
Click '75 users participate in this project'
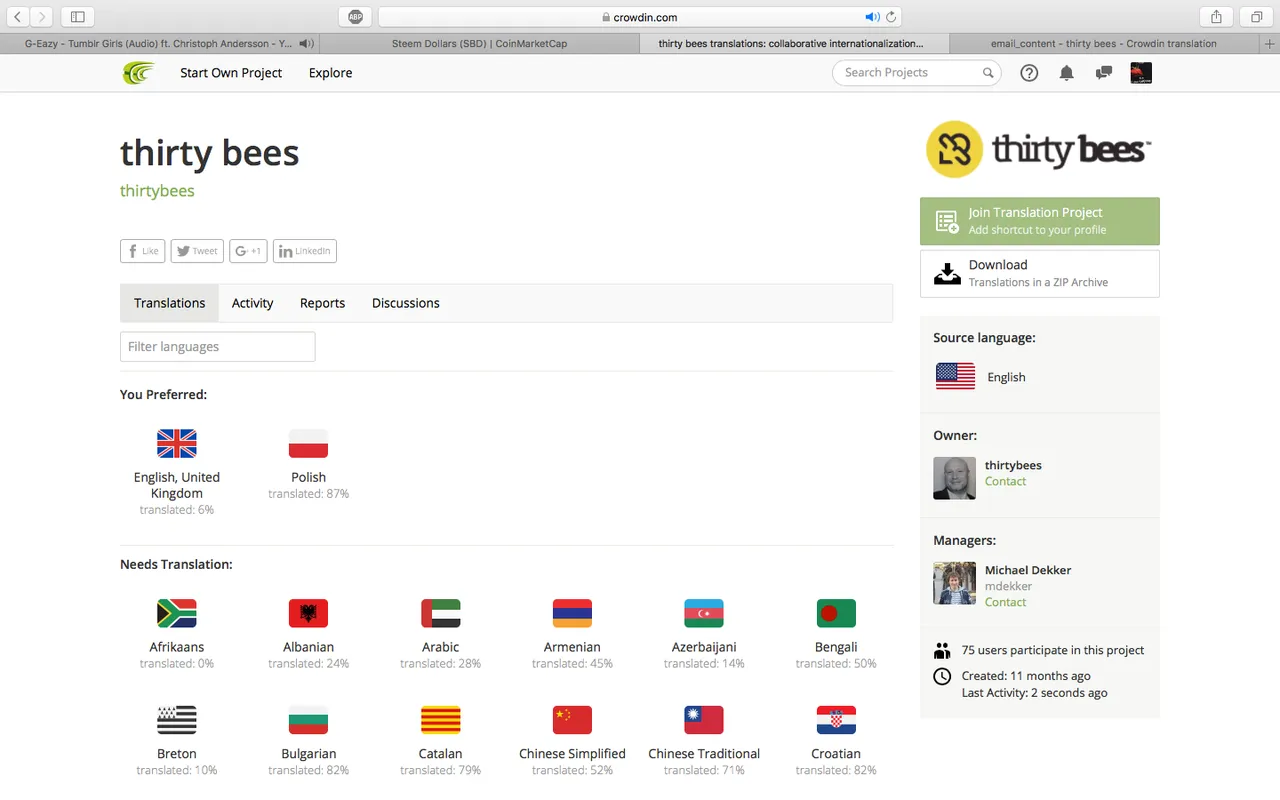point(1053,650)
